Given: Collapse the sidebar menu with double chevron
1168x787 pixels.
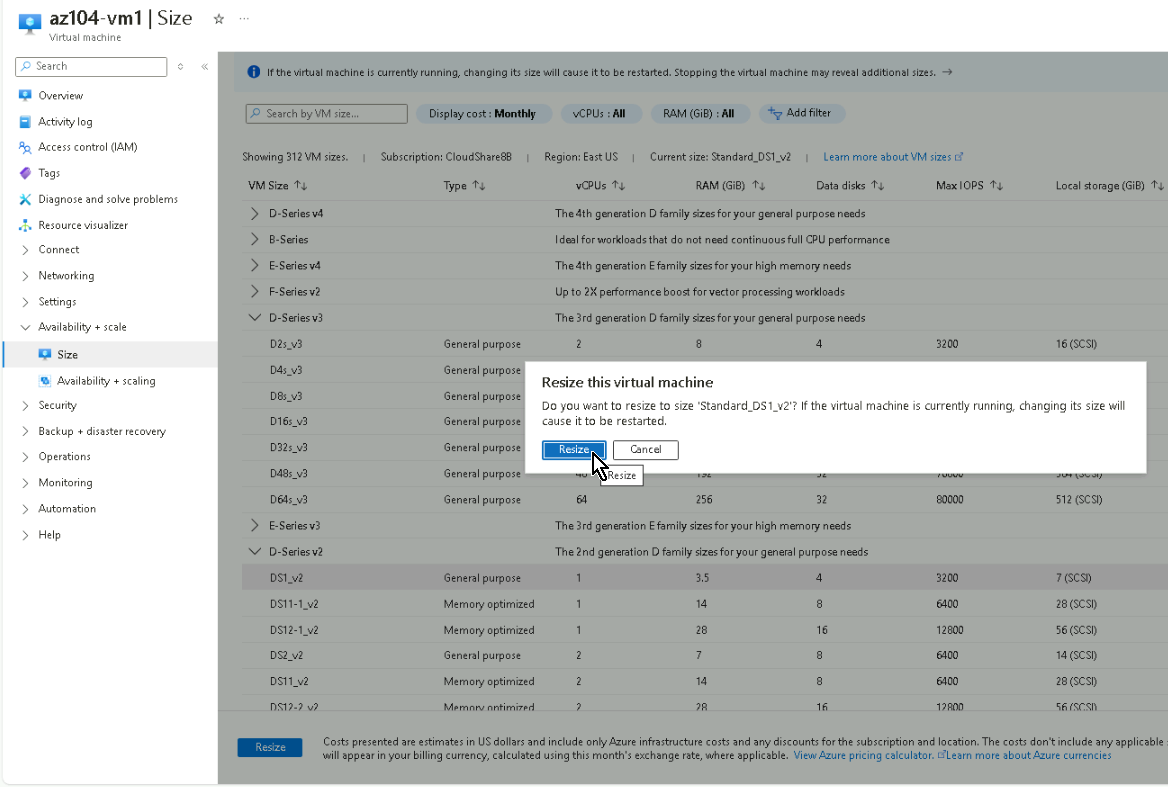Looking at the screenshot, I should tap(204, 67).
